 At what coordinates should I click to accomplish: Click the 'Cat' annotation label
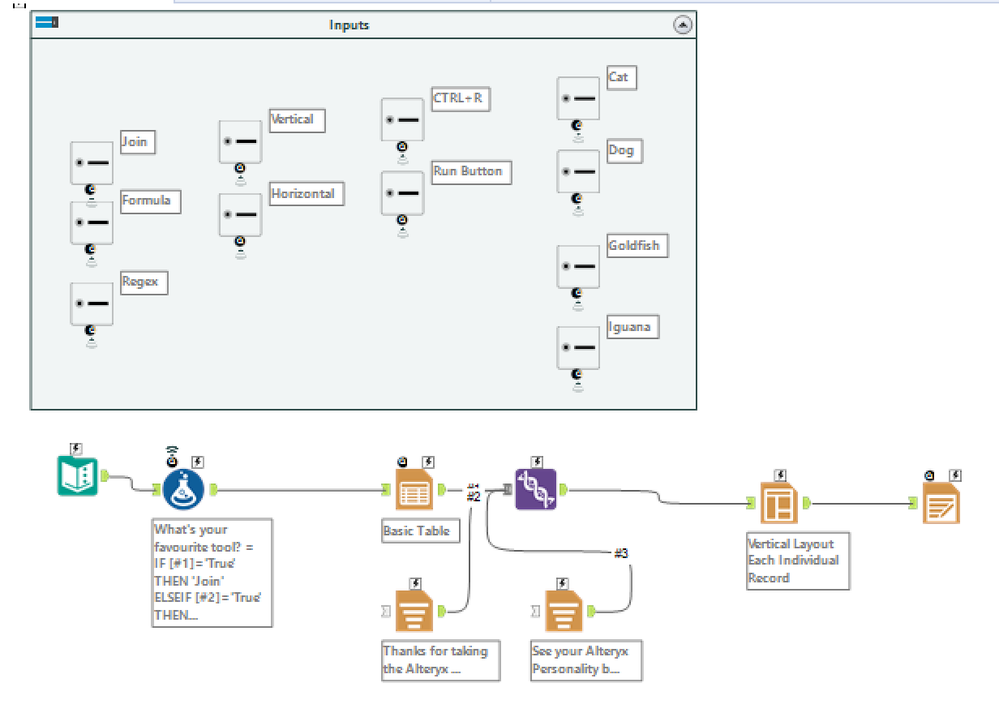pos(622,78)
